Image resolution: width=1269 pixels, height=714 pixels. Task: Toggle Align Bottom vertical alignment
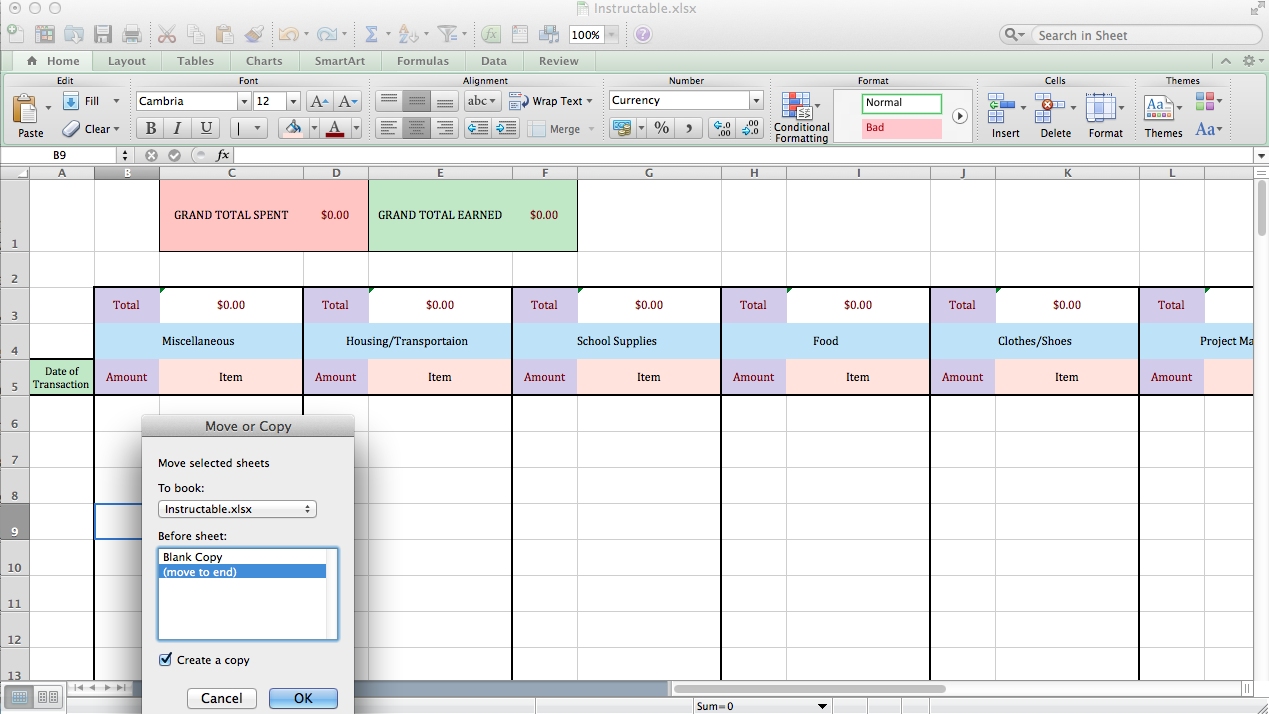(x=445, y=101)
